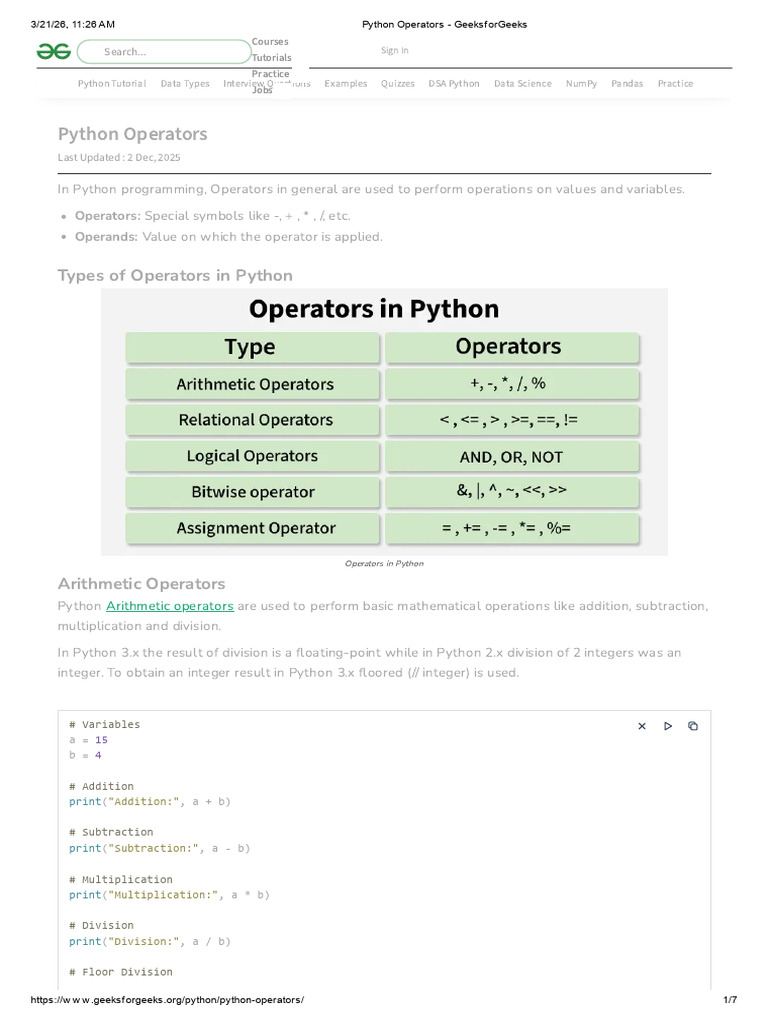Click the Sign In link
The height and width of the screenshot is (1024, 768).
coord(394,50)
